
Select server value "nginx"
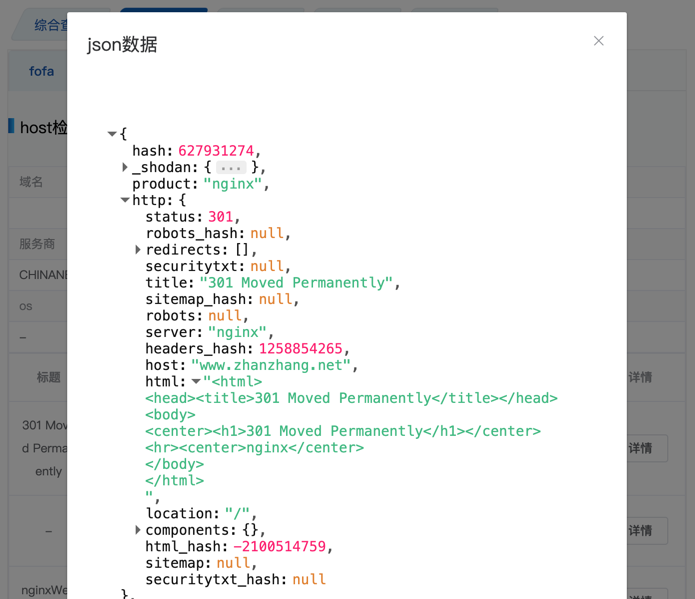(x=237, y=332)
